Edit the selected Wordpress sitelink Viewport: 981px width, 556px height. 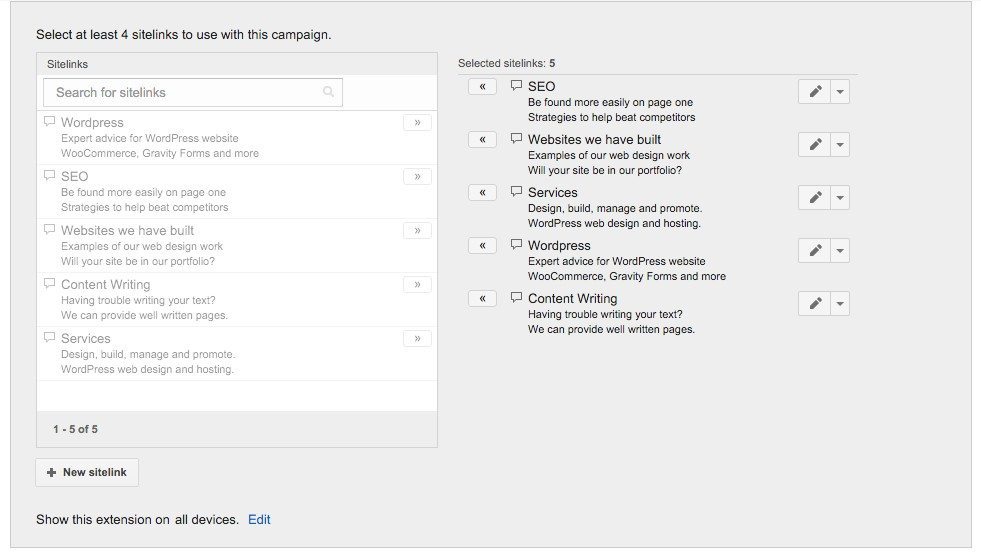click(815, 251)
